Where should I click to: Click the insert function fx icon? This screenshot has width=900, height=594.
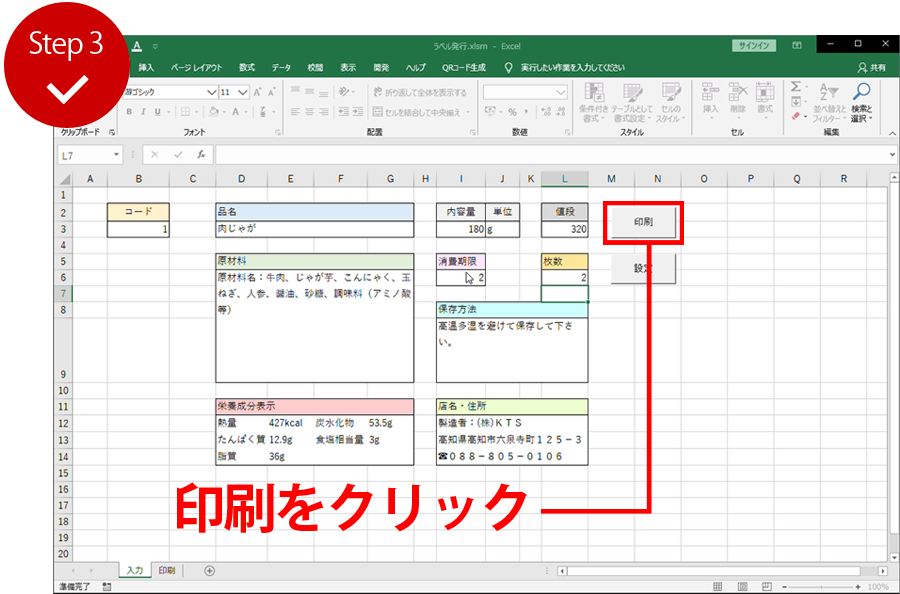201,154
